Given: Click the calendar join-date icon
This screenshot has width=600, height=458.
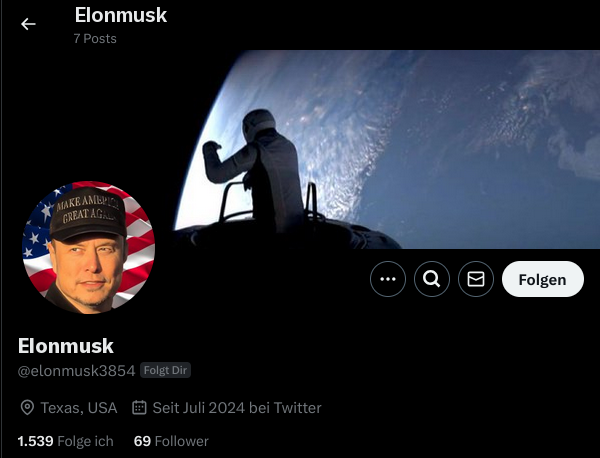Looking at the screenshot, I should (139, 407).
